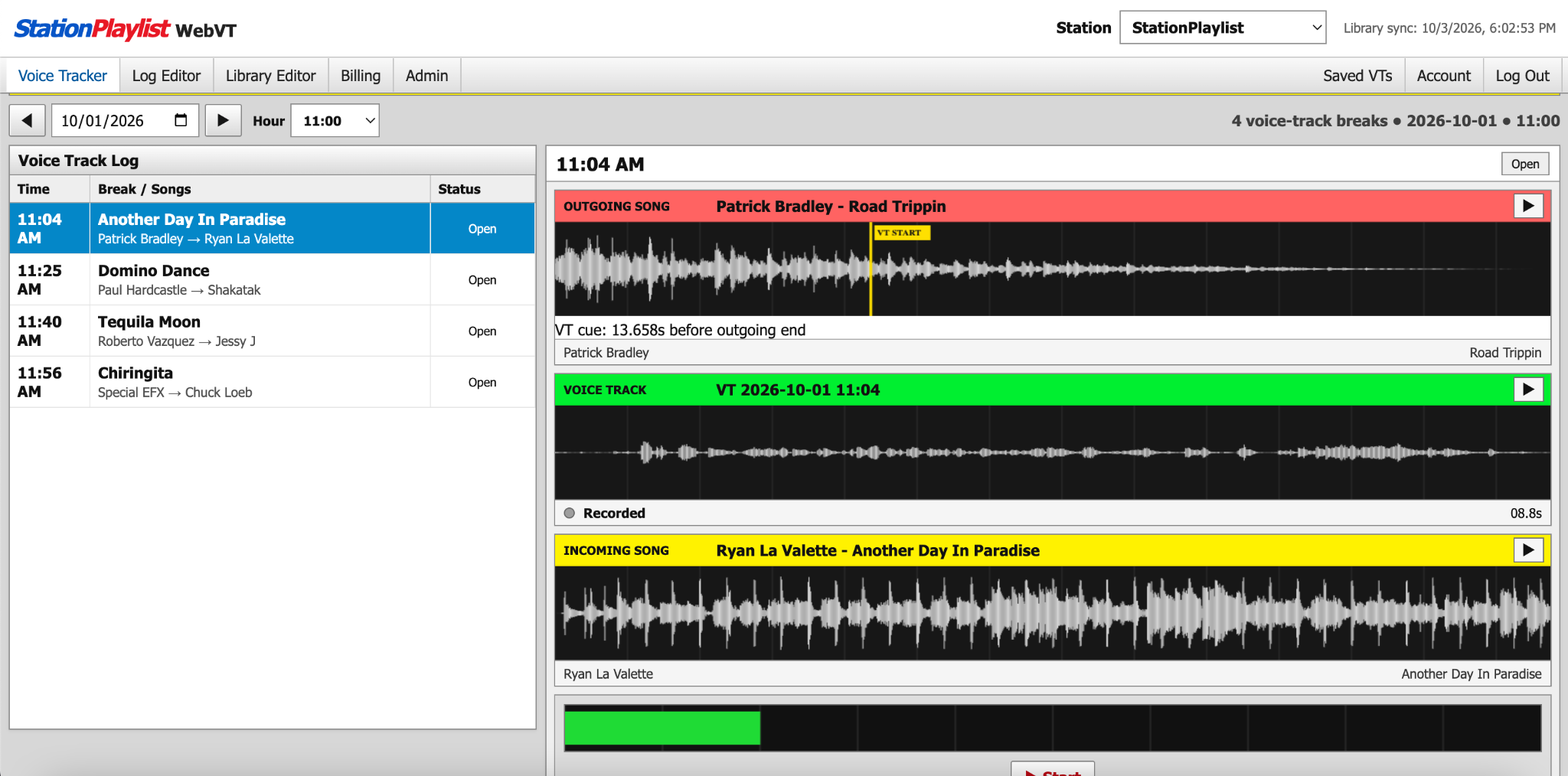Open the Log Editor tab
The image size is (1568, 776).
click(x=166, y=76)
